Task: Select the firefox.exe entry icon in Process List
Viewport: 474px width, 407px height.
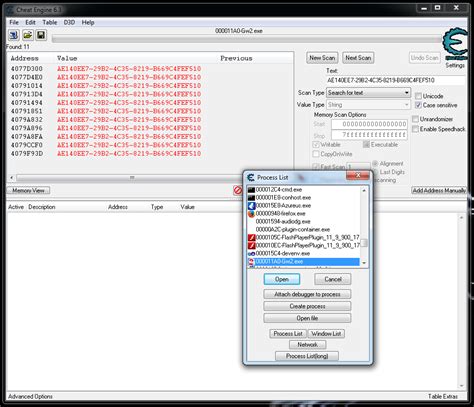Action: (251, 214)
